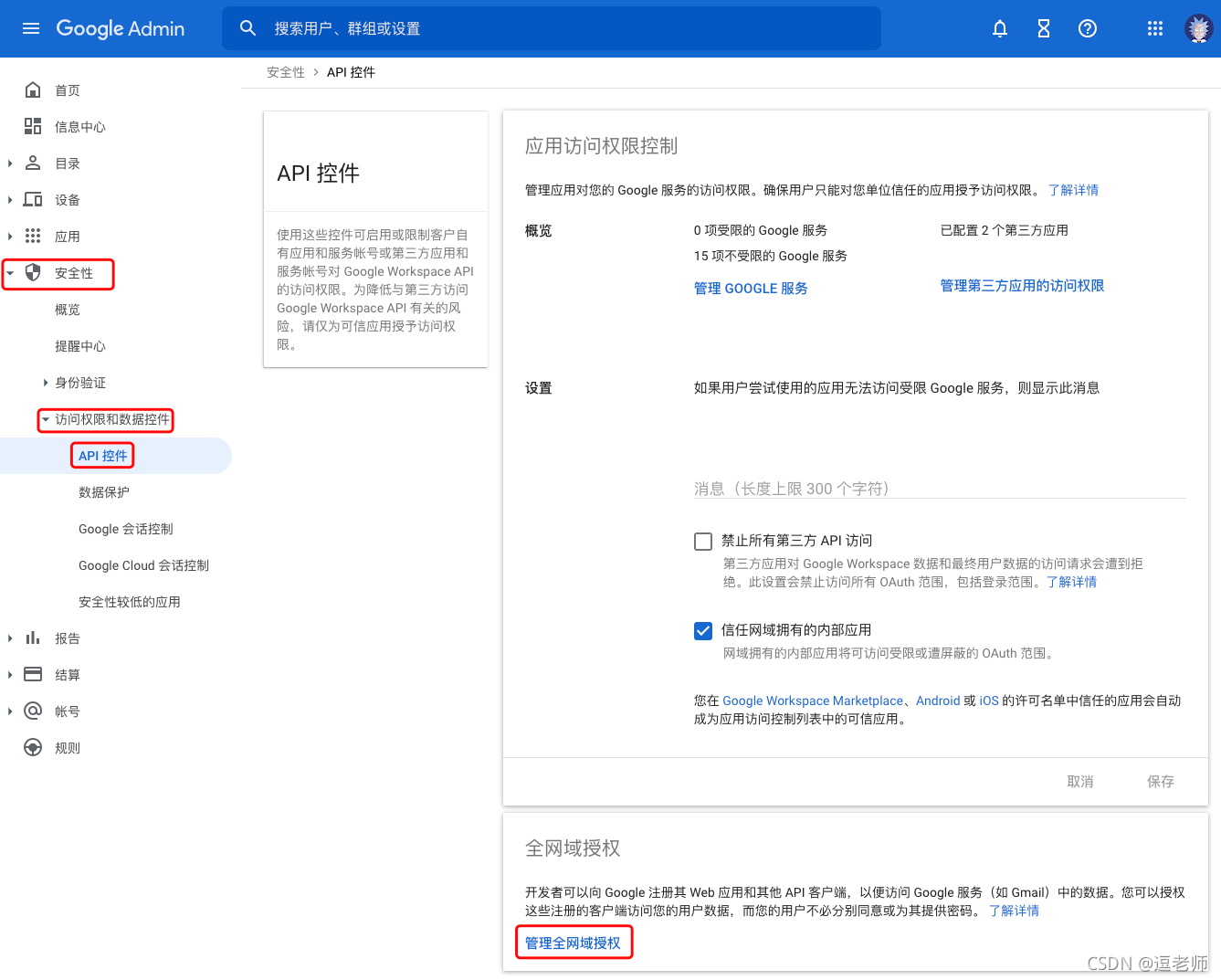
Task: Expand the 应用 sidebar section arrow
Action: pos(10,237)
